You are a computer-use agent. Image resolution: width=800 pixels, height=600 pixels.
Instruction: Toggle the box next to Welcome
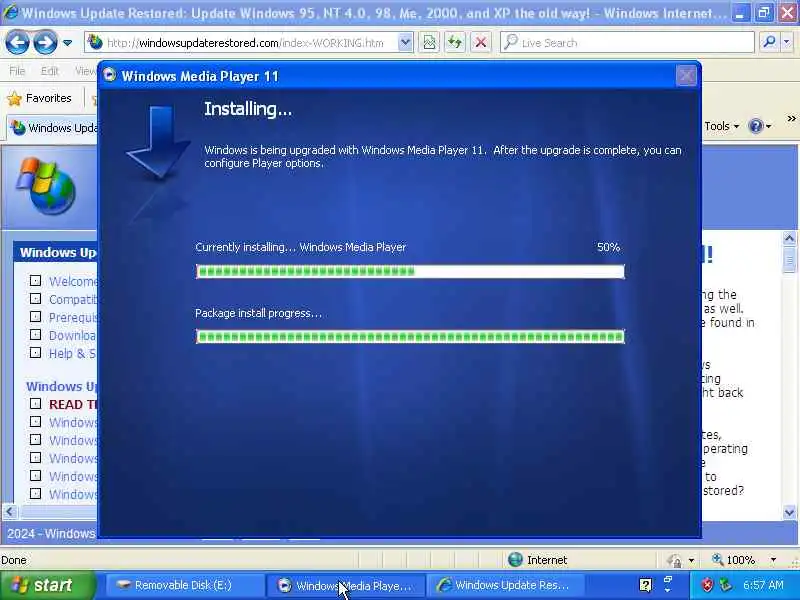pos(35,280)
